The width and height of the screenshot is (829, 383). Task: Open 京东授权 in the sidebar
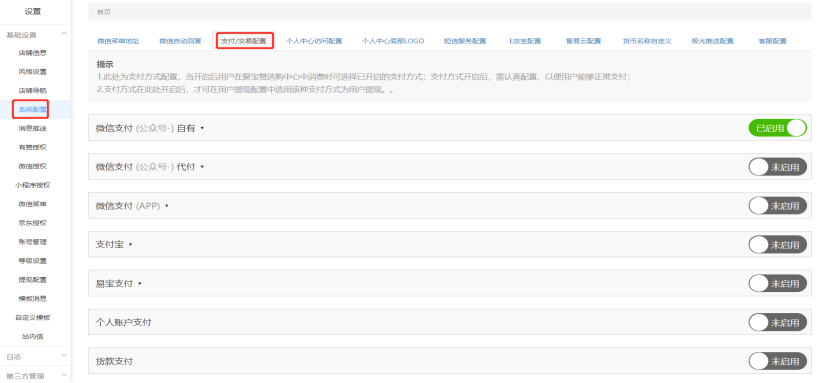33,223
